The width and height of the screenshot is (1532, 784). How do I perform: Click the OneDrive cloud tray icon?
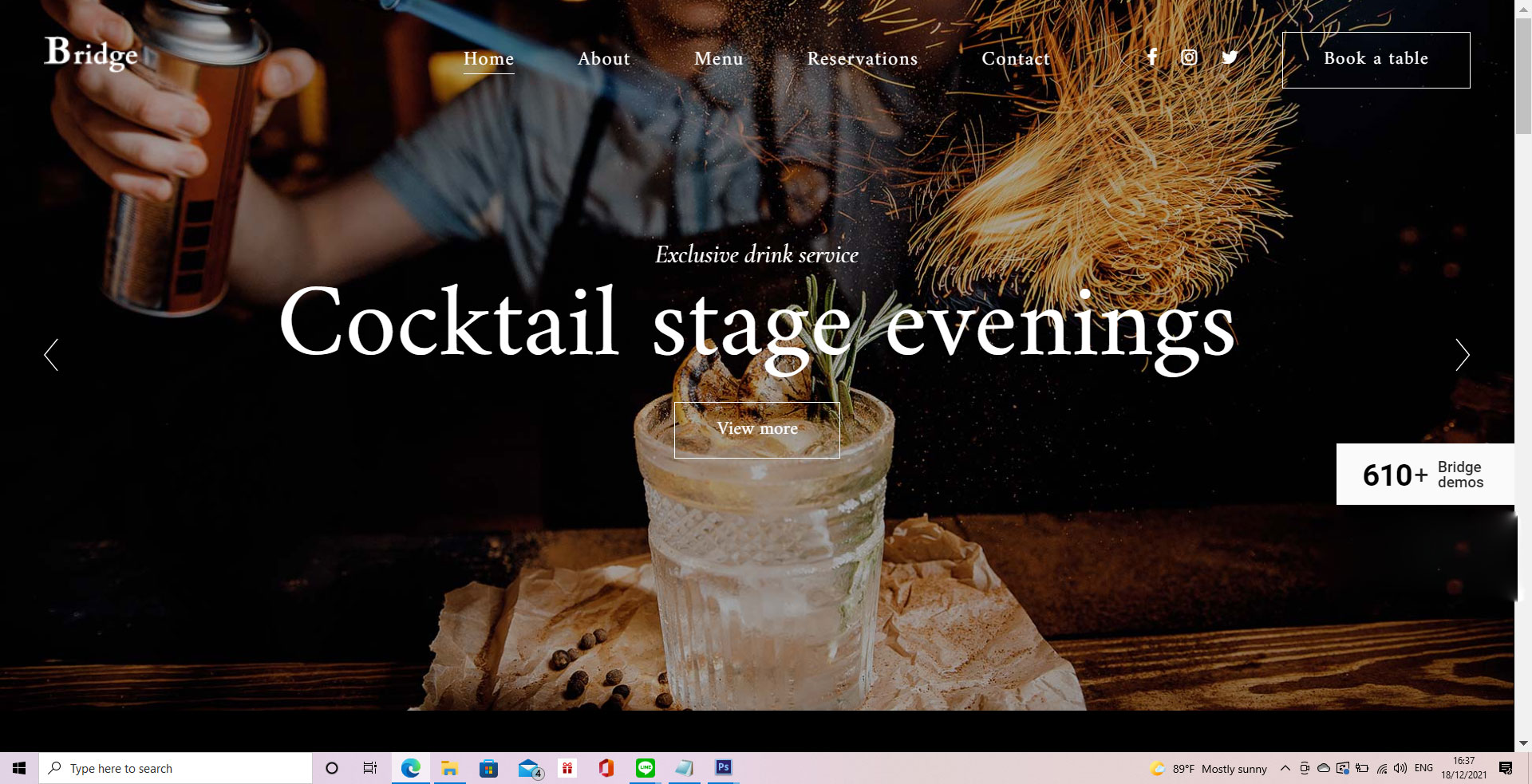pos(1324,768)
